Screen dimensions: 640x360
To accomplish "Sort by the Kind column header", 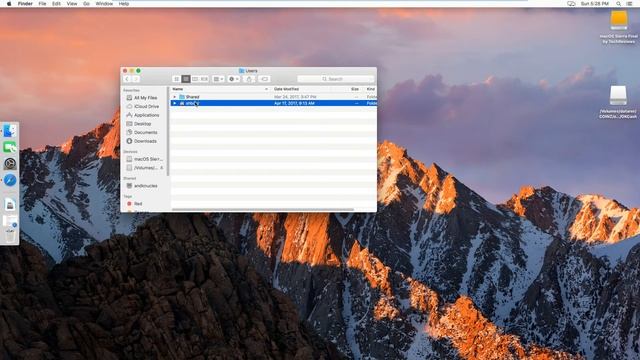I will [x=371, y=89].
